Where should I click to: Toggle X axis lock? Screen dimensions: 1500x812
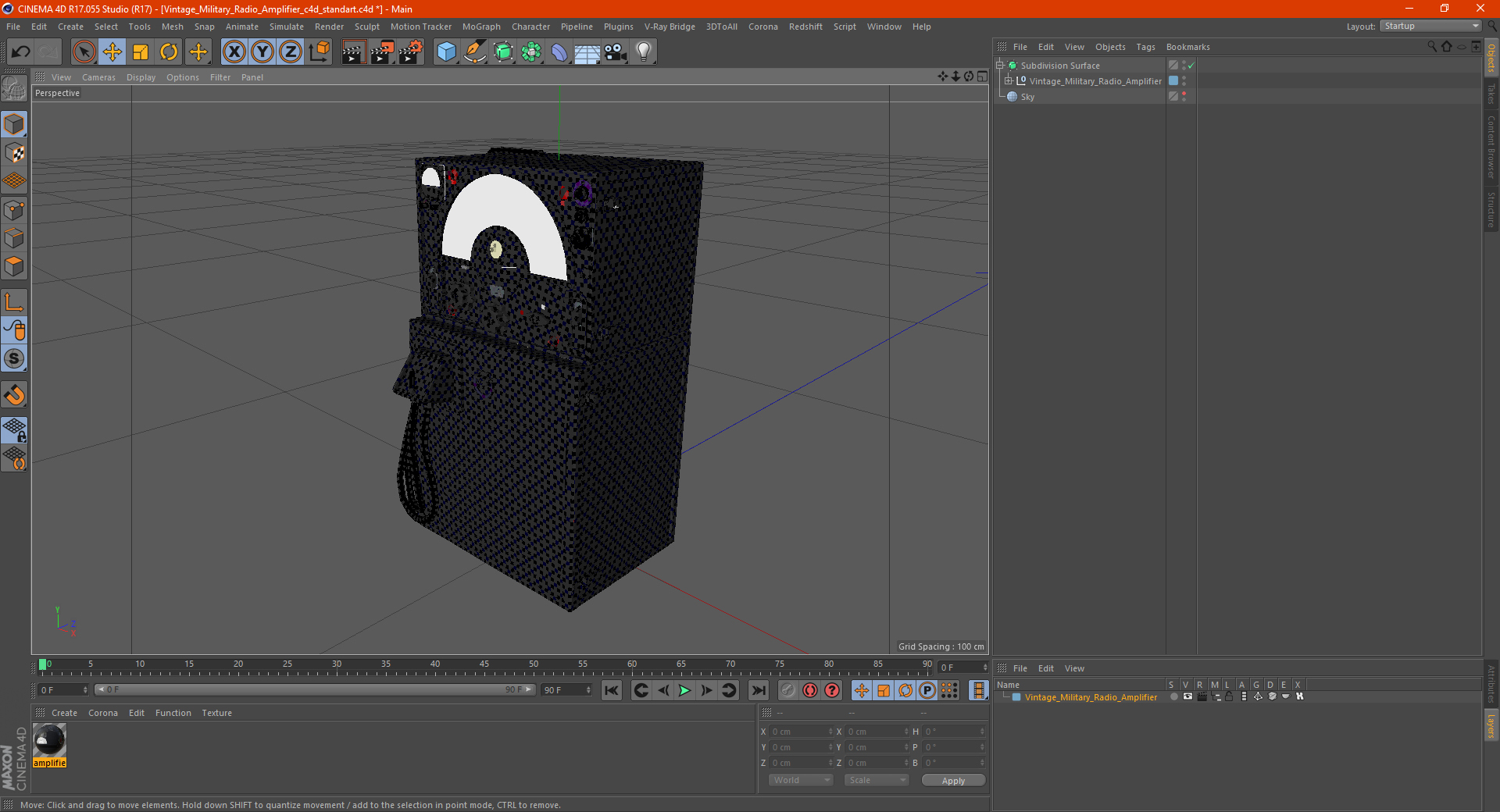point(234,52)
